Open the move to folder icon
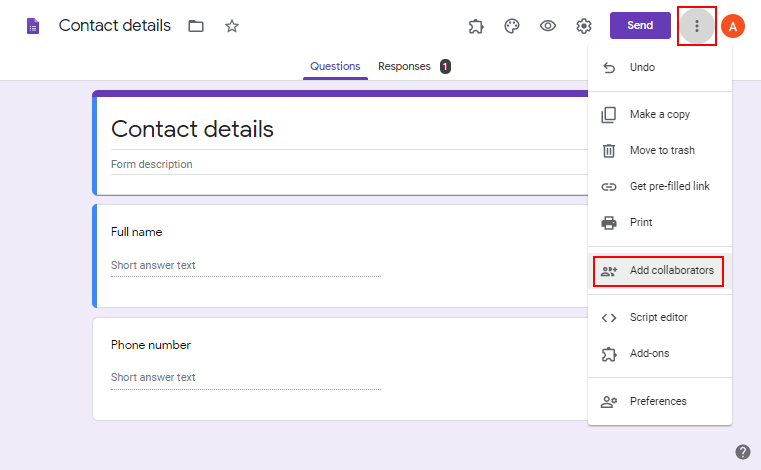 pyautogui.click(x=196, y=26)
